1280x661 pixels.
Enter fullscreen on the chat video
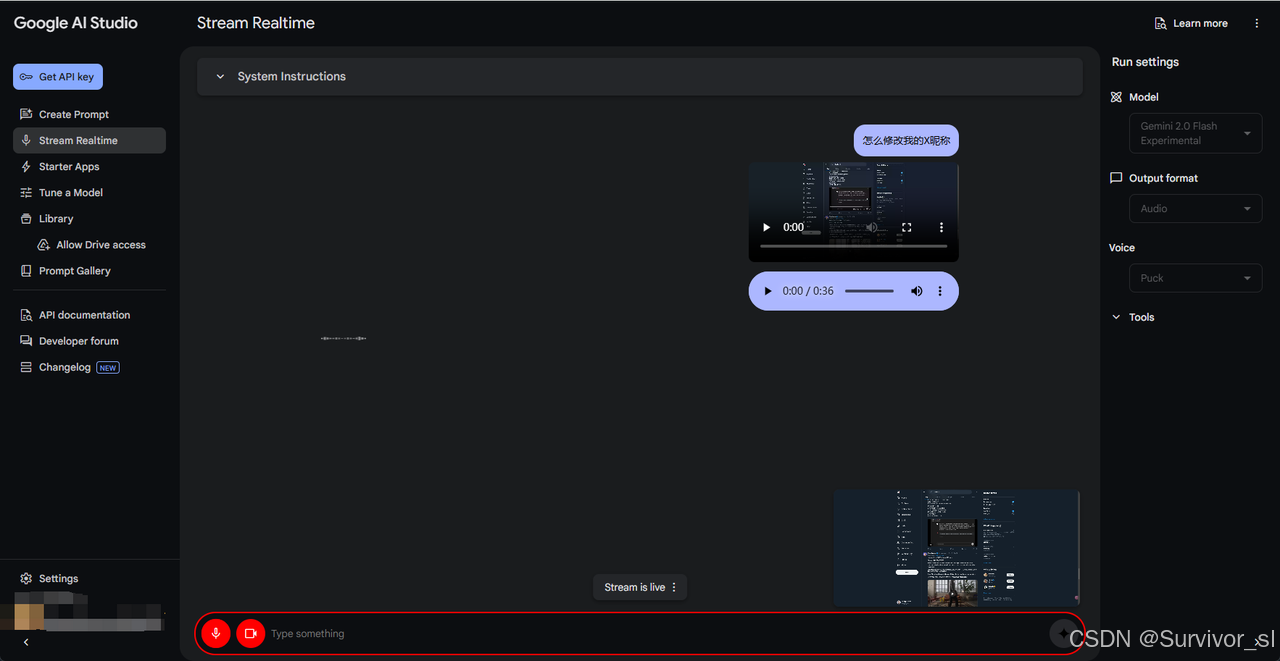(x=907, y=227)
